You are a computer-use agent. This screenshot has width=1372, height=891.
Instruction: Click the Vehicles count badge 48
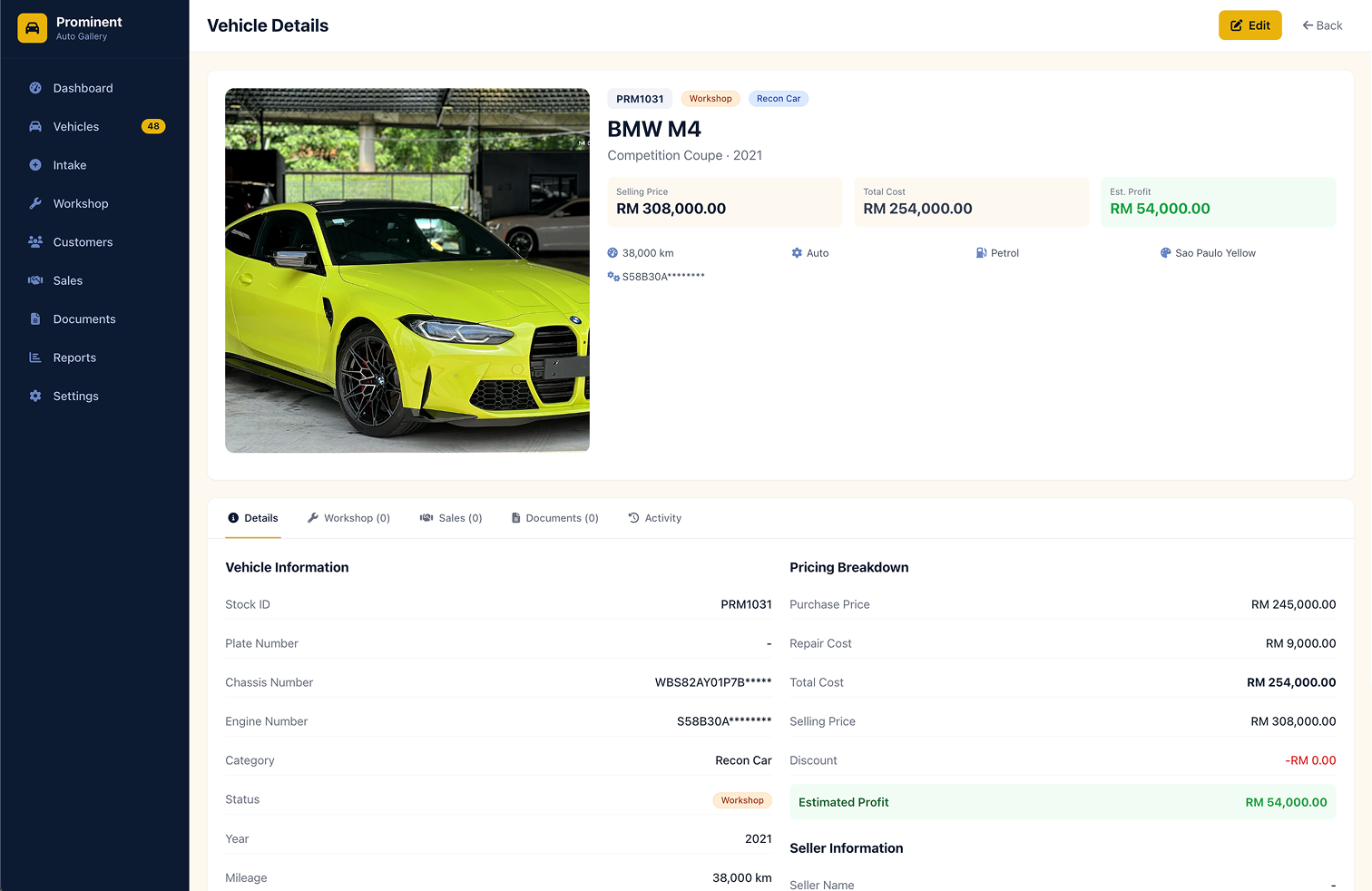pos(153,127)
